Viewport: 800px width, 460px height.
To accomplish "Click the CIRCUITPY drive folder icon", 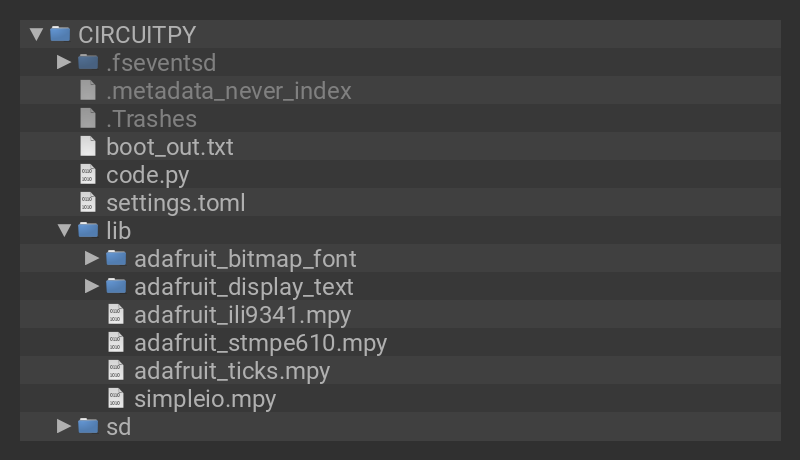I will (60, 34).
